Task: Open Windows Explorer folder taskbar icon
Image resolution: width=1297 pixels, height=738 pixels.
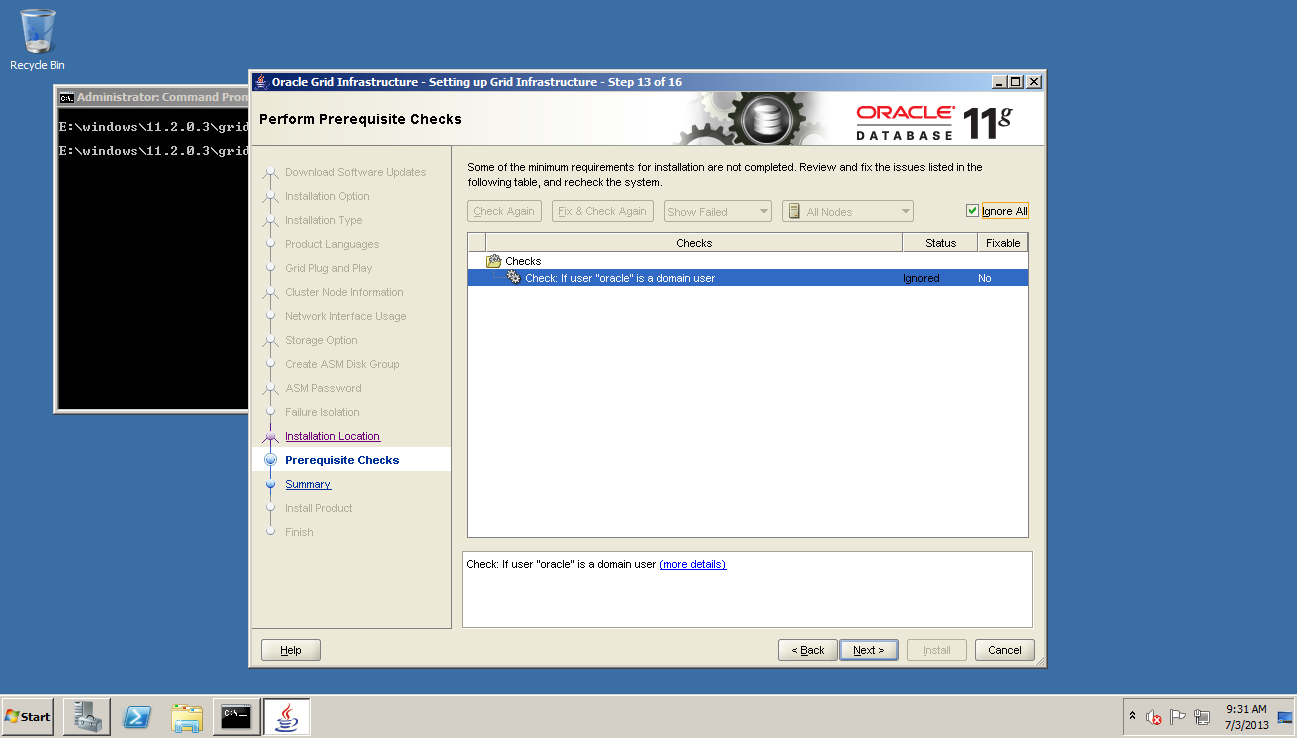Action: pos(187,716)
